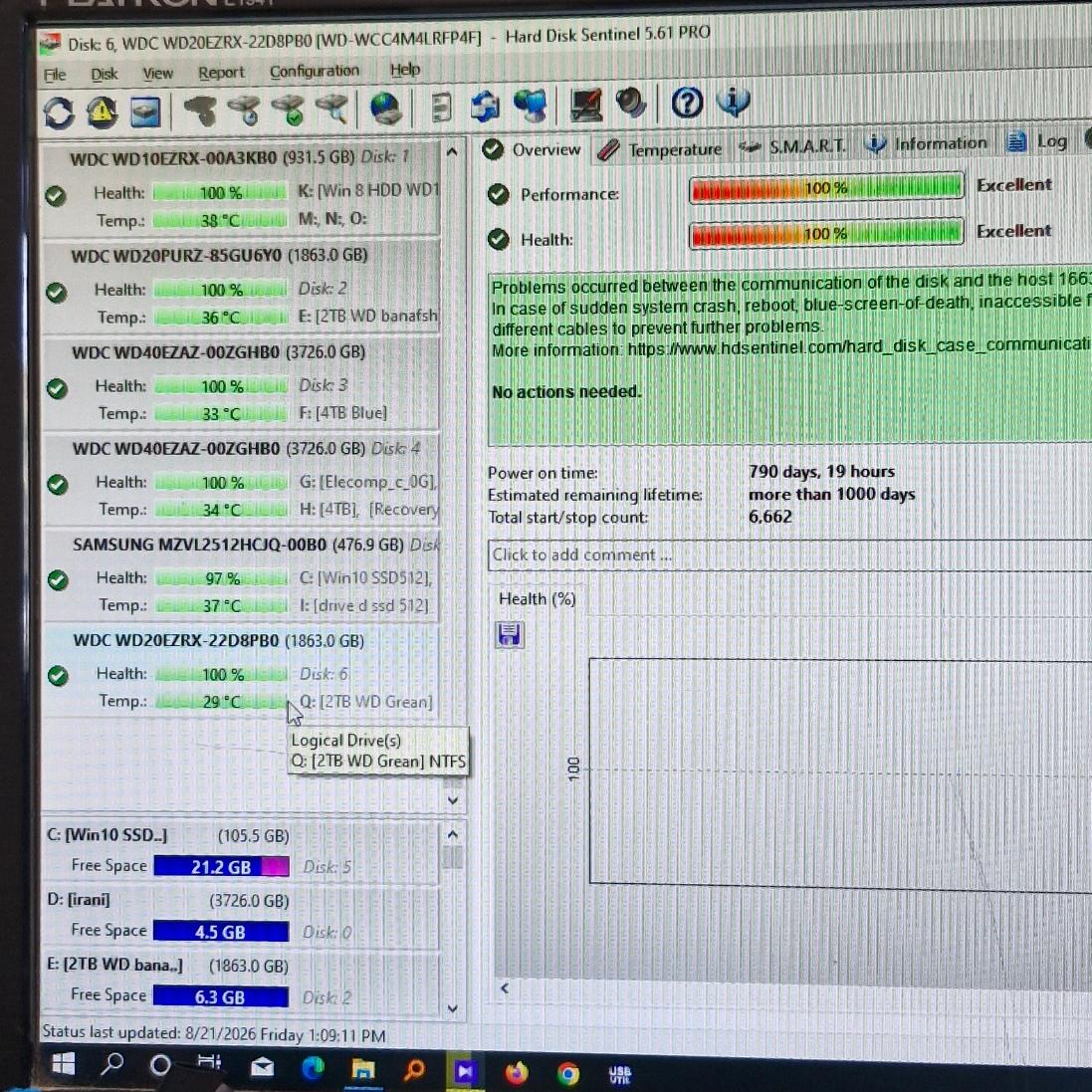
Task: Click the disk test icon with clock badge
Action: click(245, 110)
